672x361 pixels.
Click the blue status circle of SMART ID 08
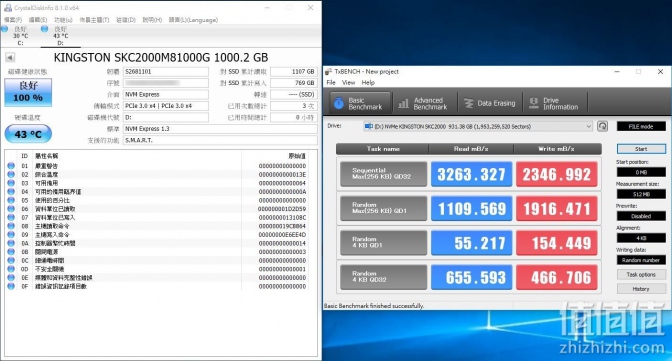(11, 226)
